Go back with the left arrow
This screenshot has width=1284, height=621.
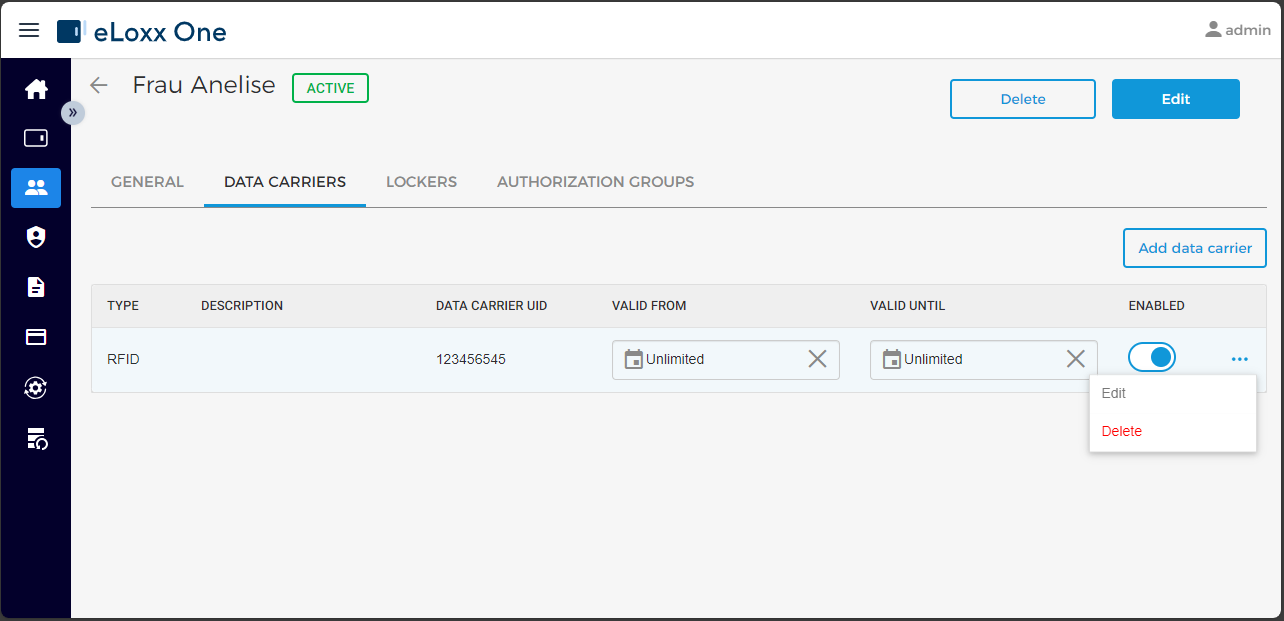click(99, 86)
